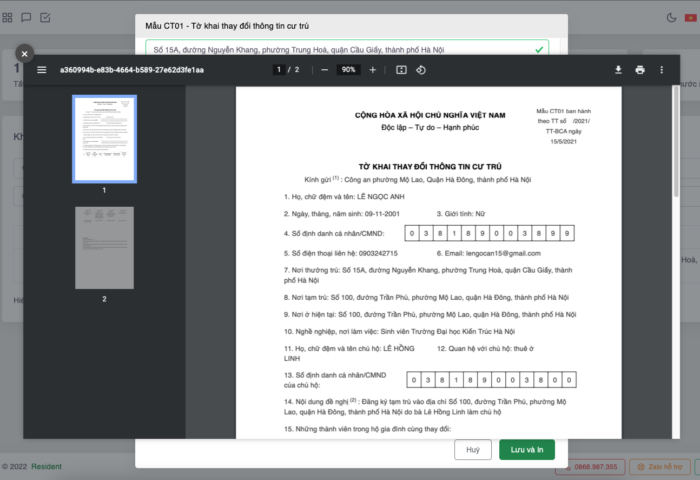Select page 1 thumbnail
This screenshot has width=700, height=480.
pos(104,138)
